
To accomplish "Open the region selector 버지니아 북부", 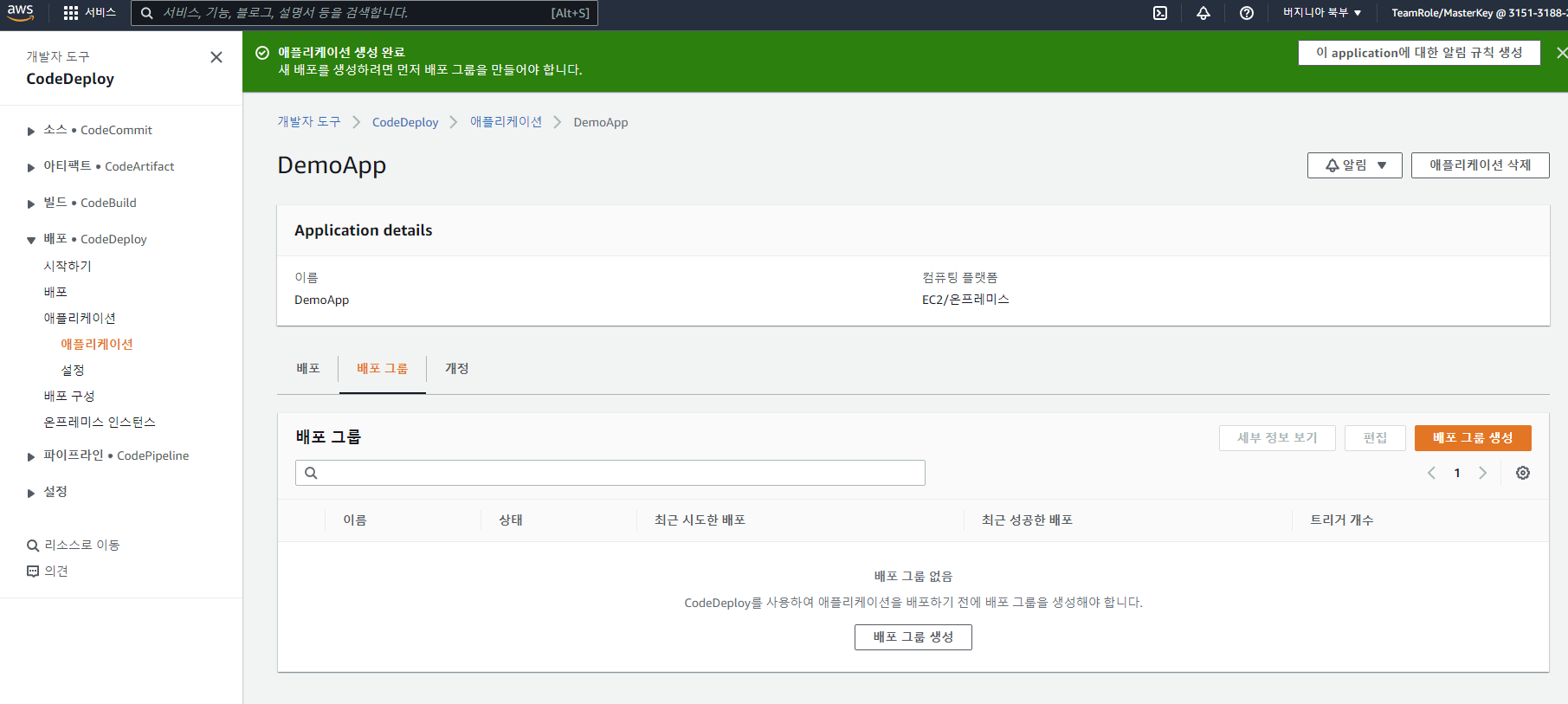I will click(1322, 13).
